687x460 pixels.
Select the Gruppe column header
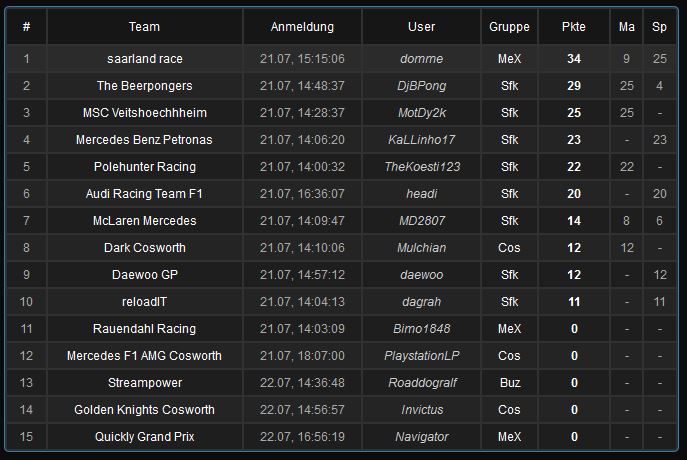coord(509,27)
